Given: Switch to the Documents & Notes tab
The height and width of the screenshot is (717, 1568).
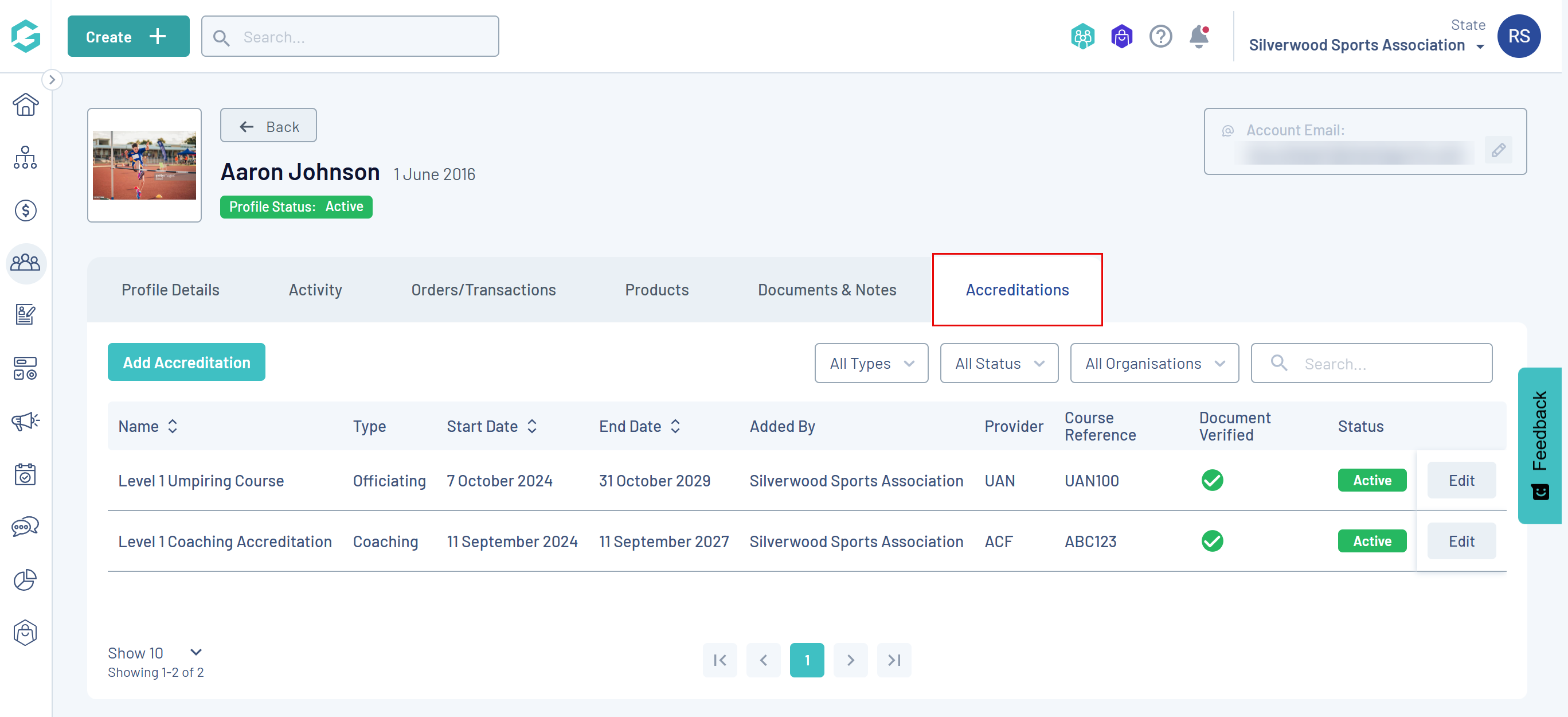Looking at the screenshot, I should [827, 290].
